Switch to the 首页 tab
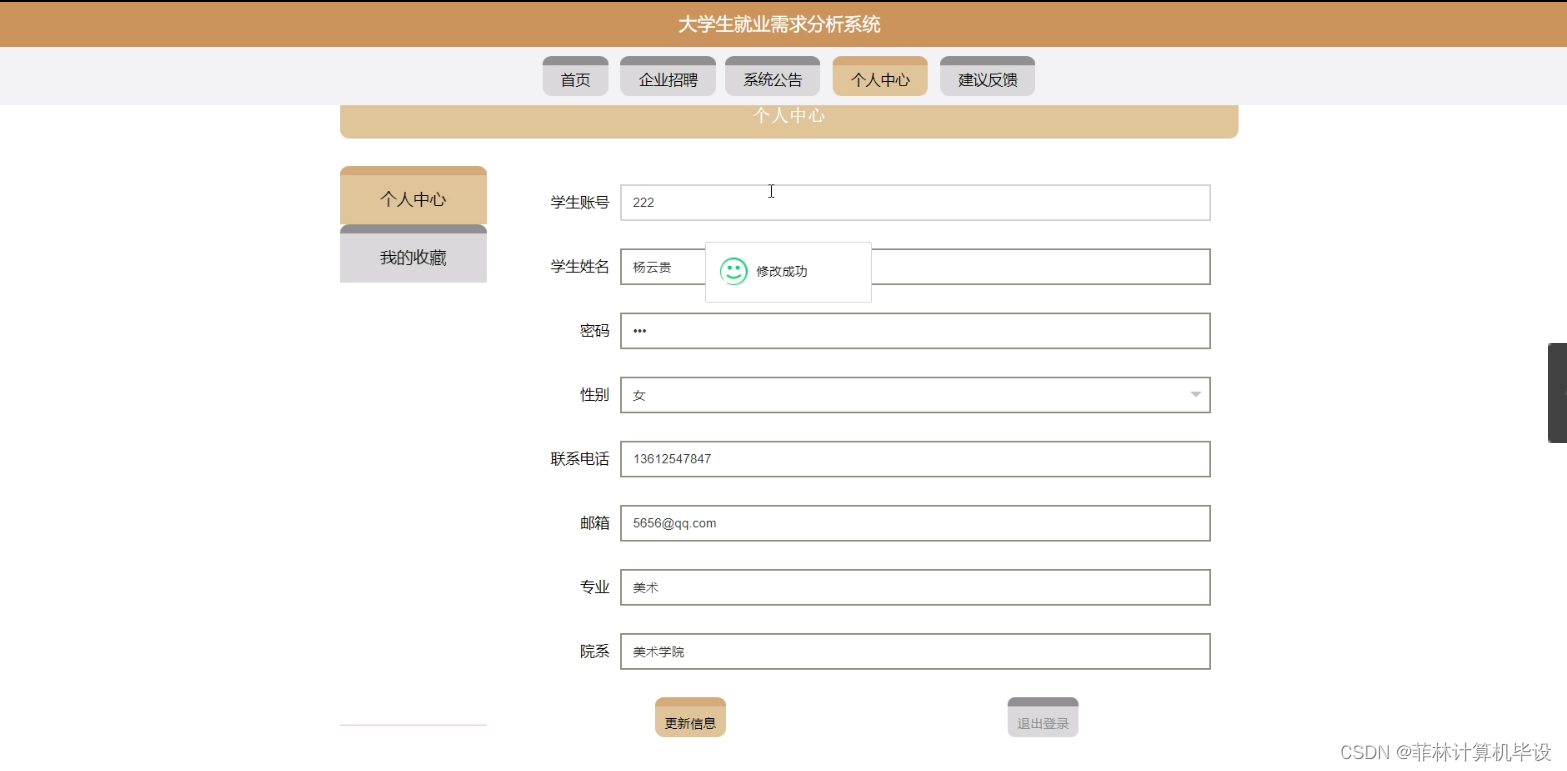The height and width of the screenshot is (771, 1567). tap(575, 79)
